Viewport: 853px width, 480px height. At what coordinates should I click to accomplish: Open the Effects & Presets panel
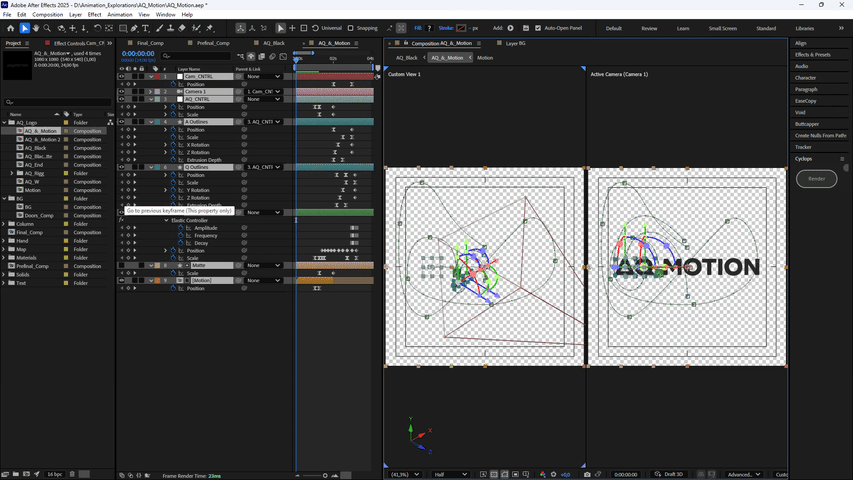point(813,55)
